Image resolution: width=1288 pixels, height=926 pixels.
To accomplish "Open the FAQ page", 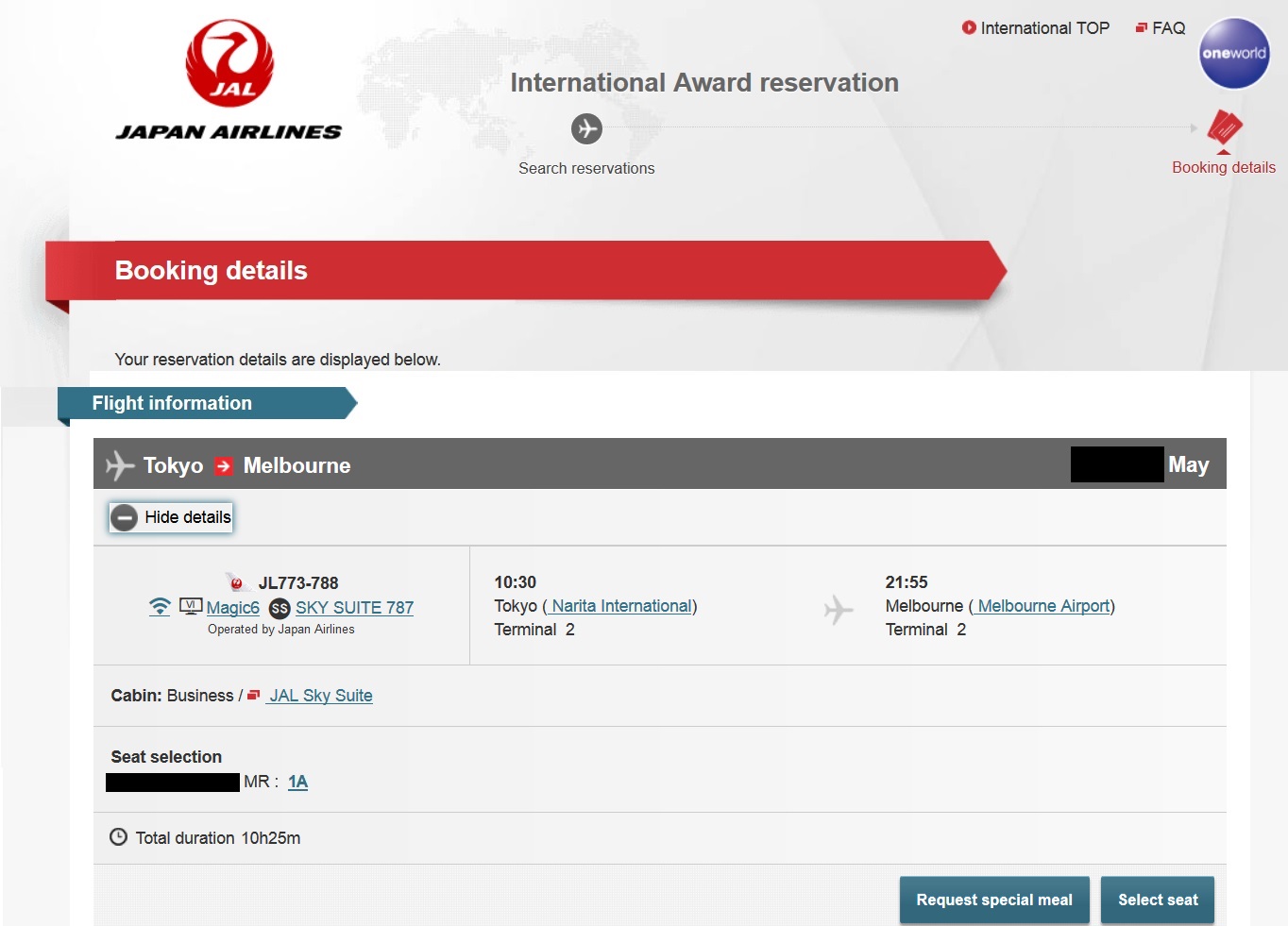I will tap(1168, 28).
